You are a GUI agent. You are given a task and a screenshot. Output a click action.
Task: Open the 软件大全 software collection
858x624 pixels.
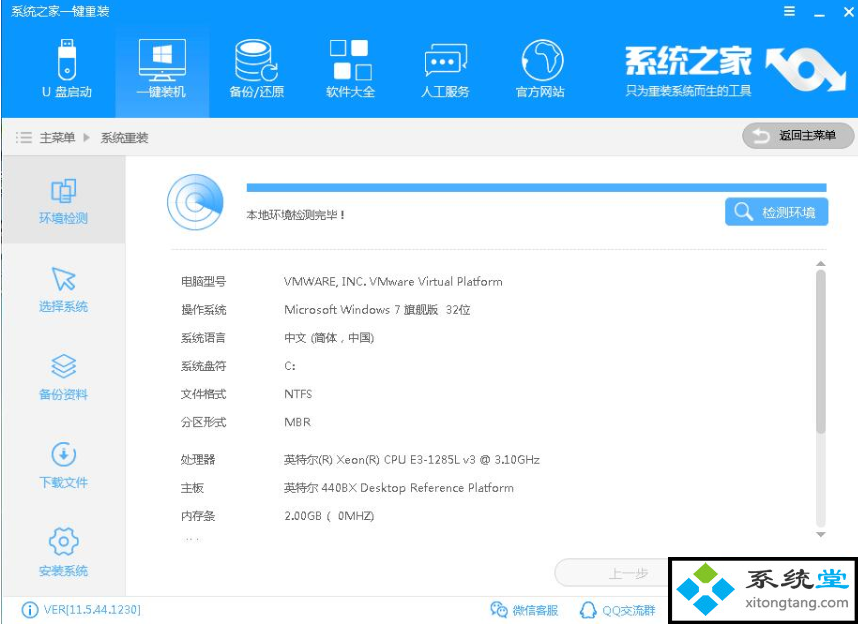(x=350, y=69)
